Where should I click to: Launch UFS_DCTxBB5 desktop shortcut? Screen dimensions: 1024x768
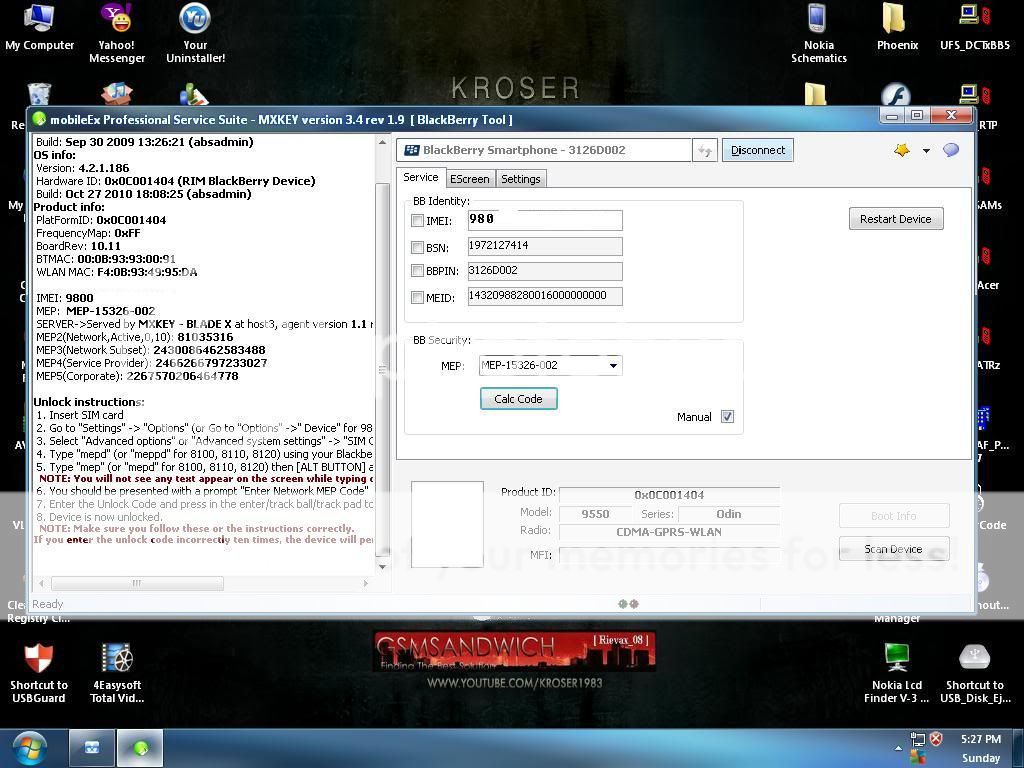coord(974,27)
